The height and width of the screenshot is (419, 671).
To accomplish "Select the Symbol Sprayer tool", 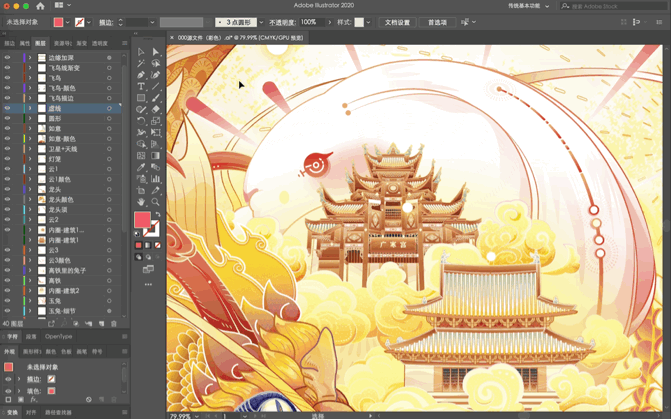I will point(141,179).
